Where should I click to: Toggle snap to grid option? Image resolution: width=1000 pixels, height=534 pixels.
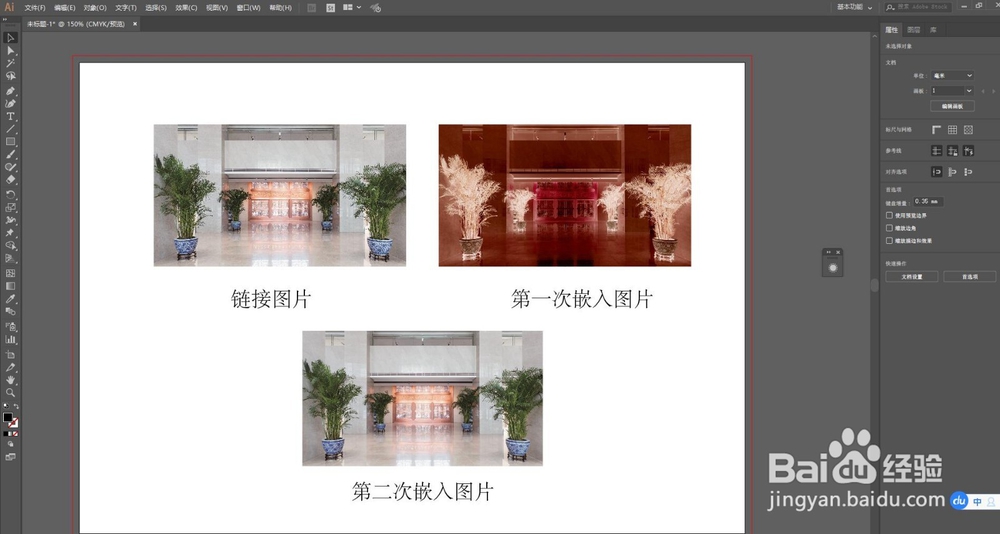point(969,172)
